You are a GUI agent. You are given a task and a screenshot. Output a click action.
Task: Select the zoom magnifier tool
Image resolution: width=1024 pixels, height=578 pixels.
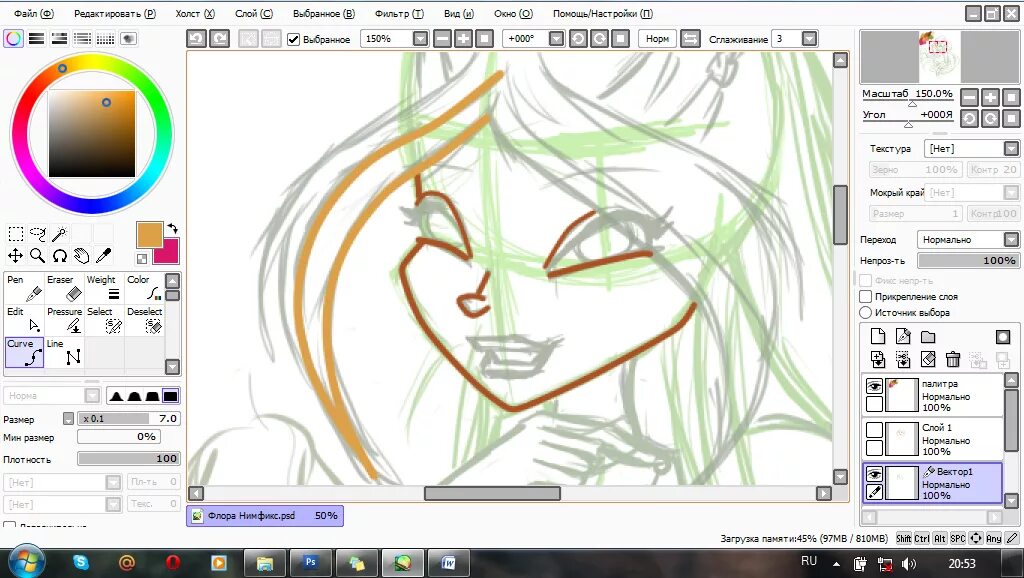[x=38, y=255]
